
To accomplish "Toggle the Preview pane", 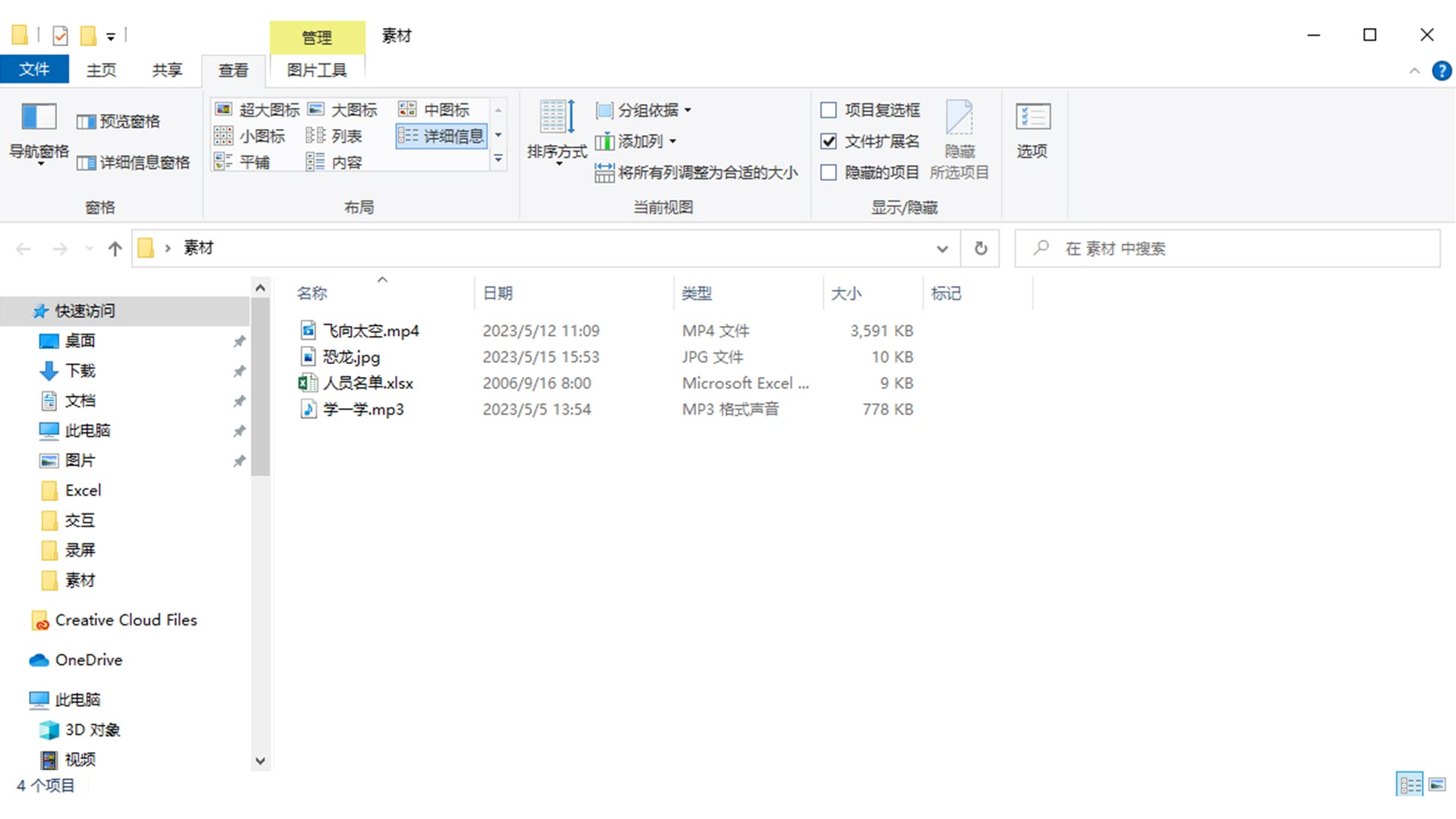I will (119, 121).
